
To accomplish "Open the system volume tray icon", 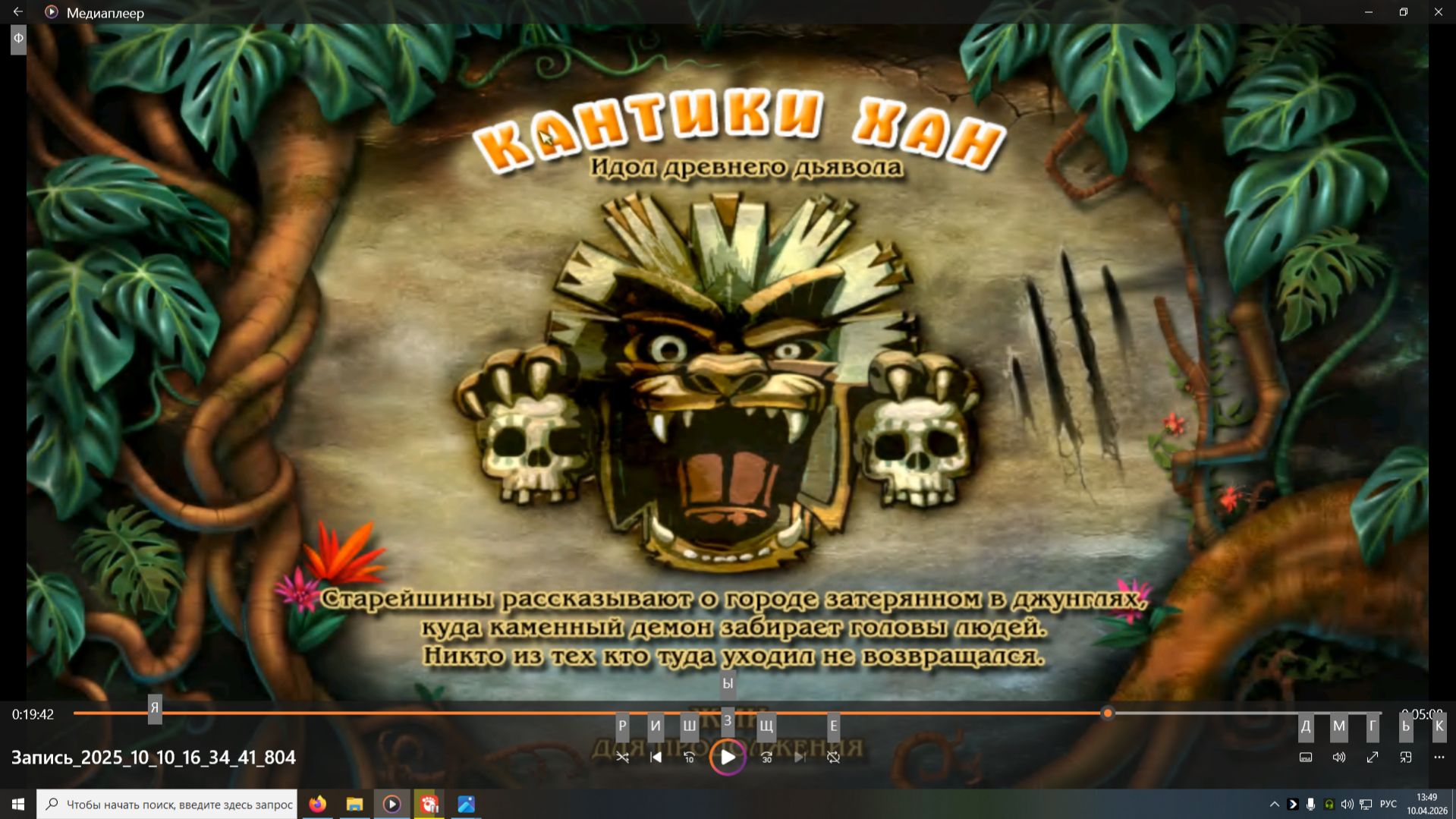I will point(1347,804).
